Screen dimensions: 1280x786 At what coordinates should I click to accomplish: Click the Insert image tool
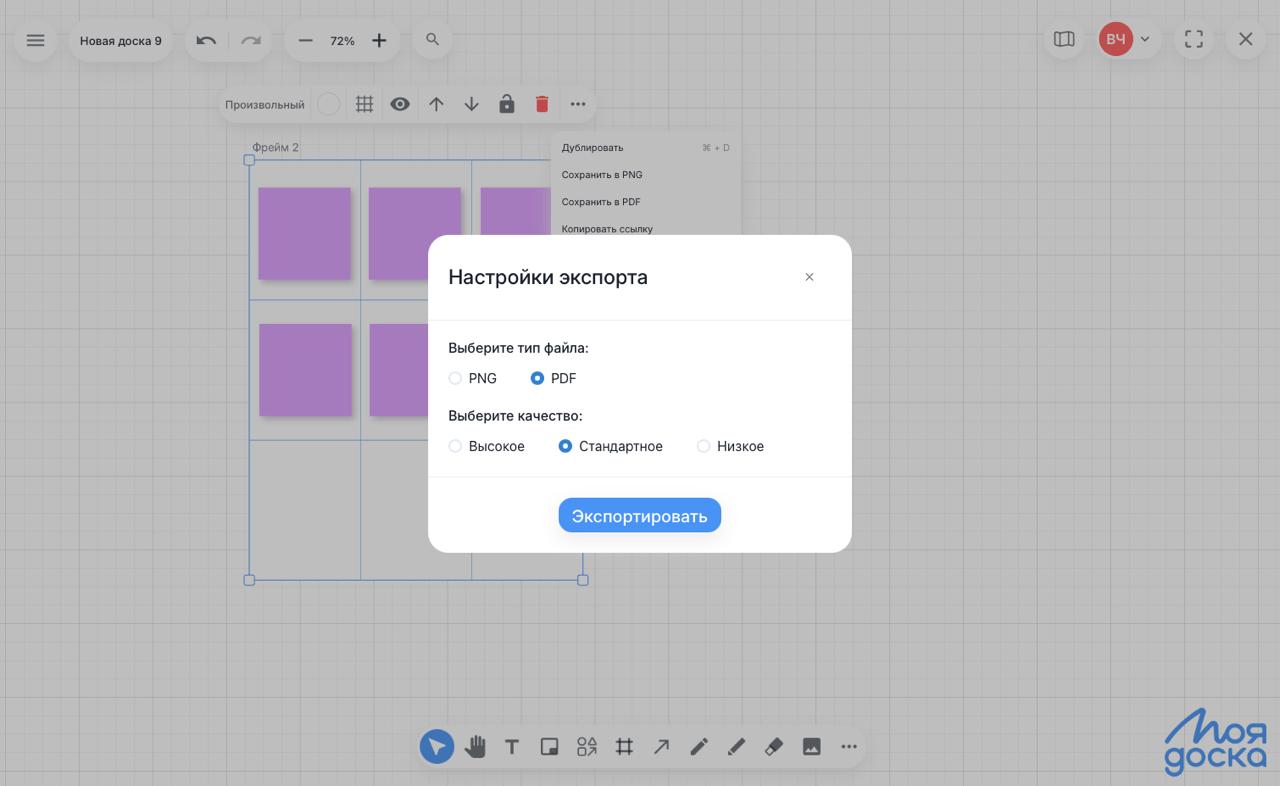point(811,746)
